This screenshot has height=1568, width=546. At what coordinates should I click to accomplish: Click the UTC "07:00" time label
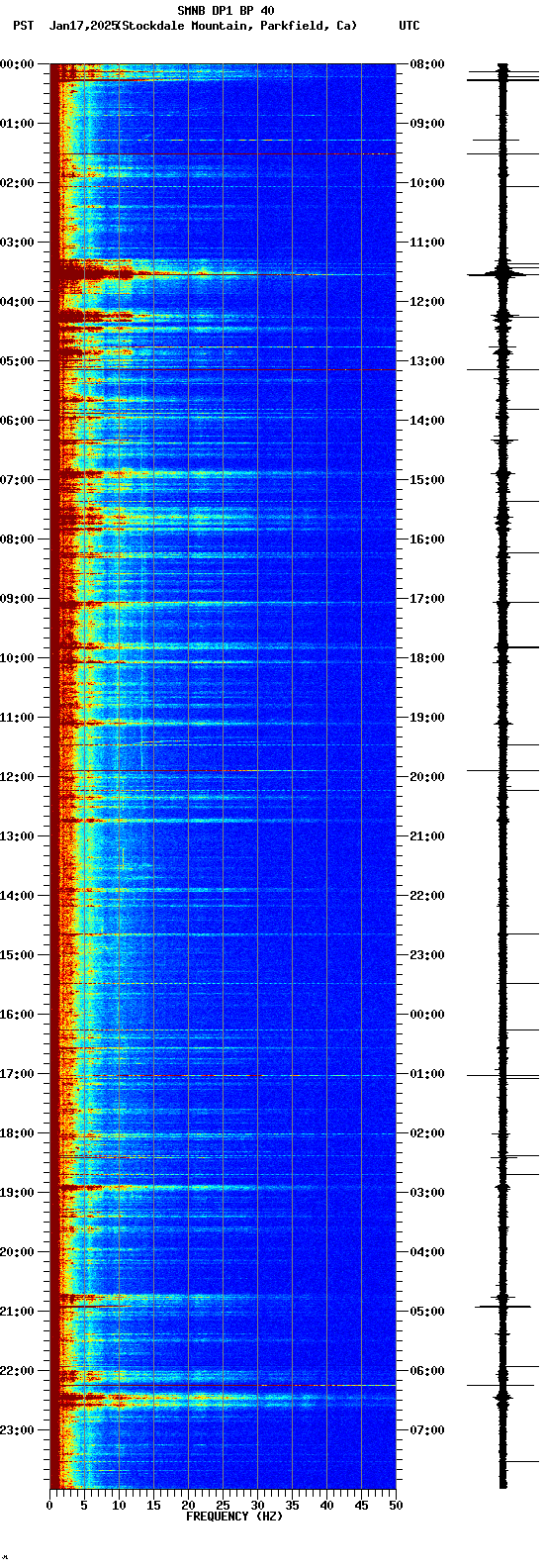[x=427, y=1430]
